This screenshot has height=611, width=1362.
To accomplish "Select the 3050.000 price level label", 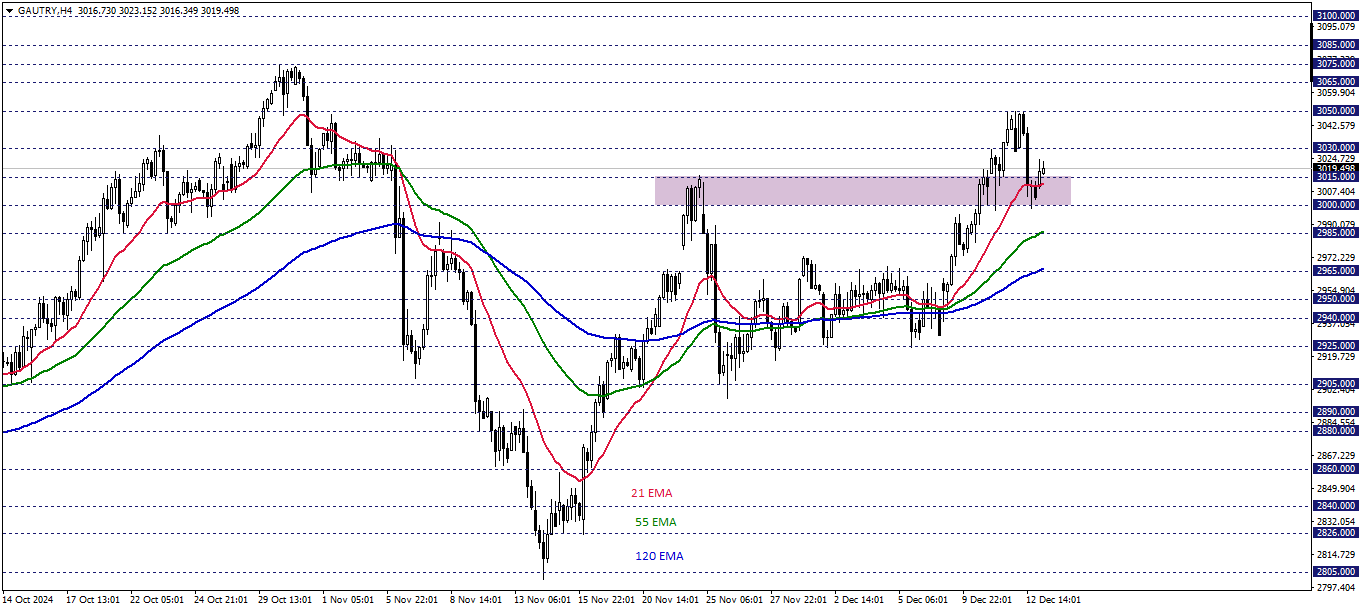I will [x=1336, y=111].
